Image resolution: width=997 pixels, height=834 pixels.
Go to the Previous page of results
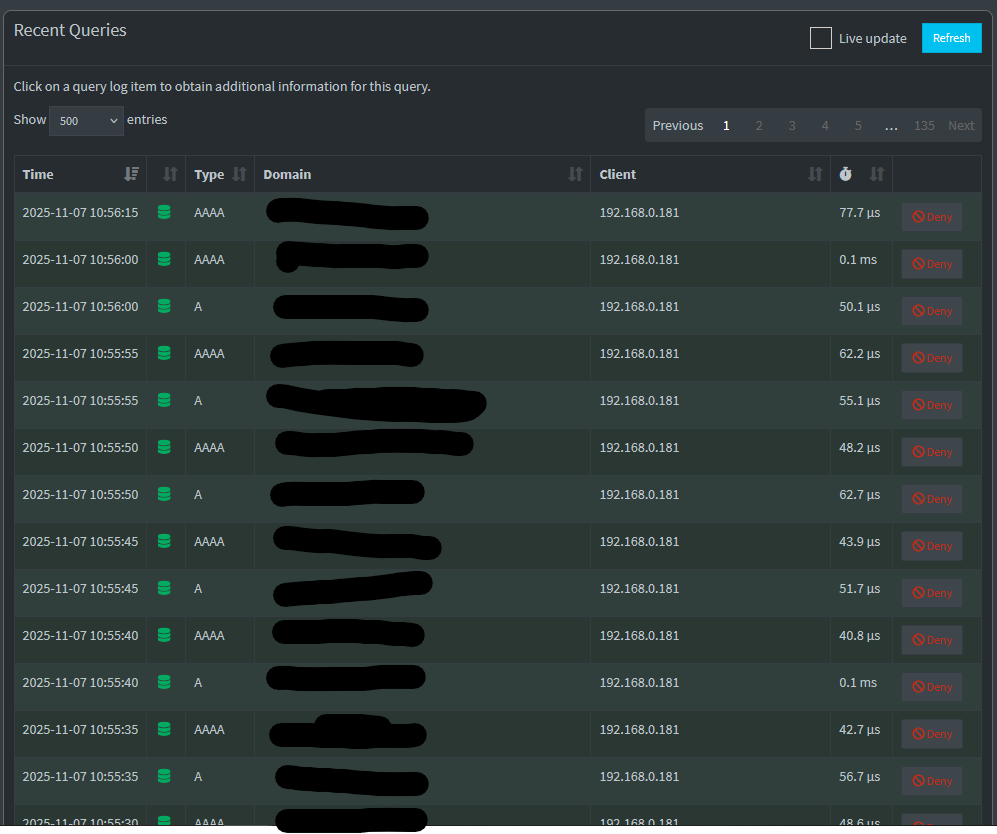[x=678, y=126]
